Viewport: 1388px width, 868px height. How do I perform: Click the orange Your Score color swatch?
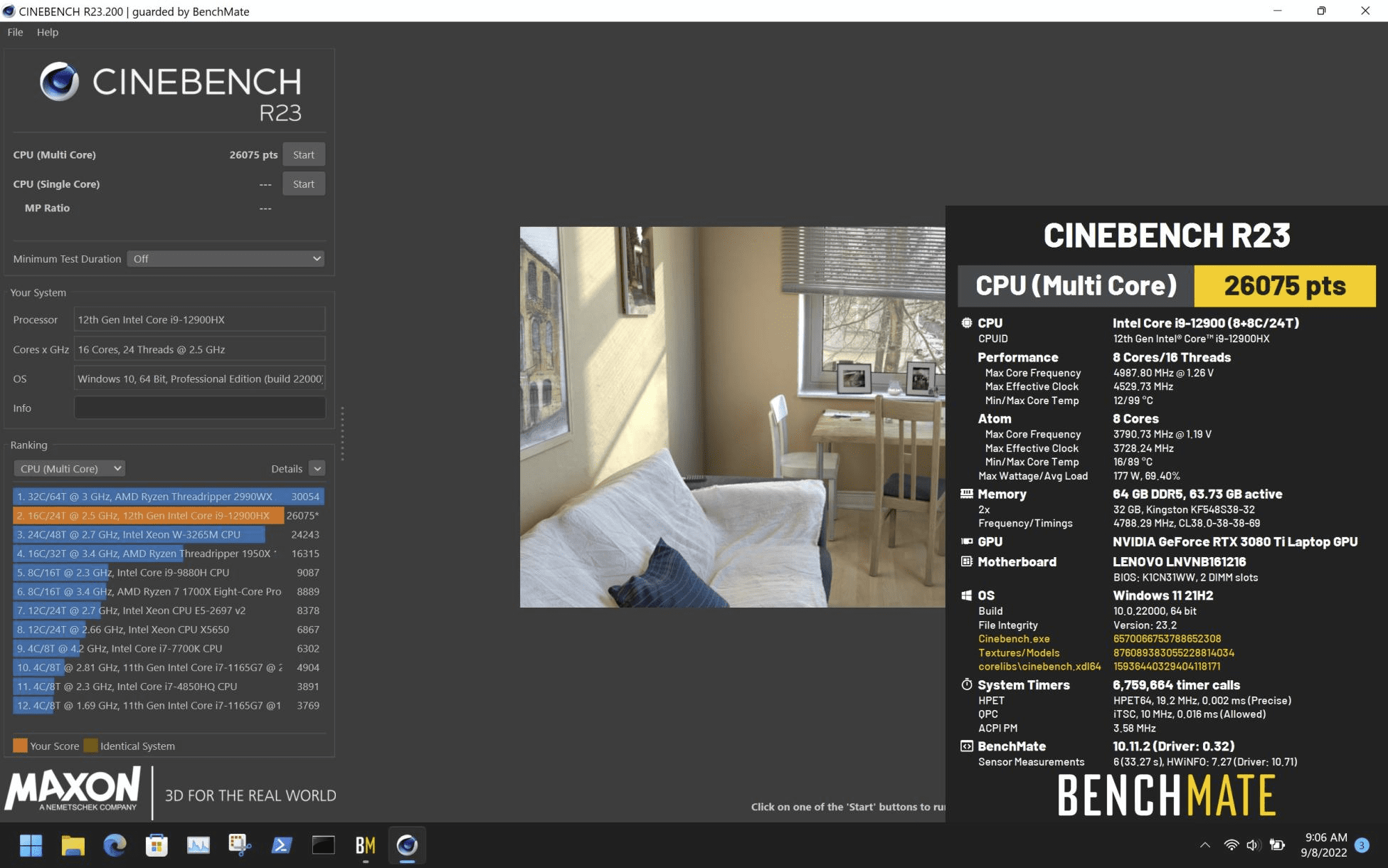[20, 746]
